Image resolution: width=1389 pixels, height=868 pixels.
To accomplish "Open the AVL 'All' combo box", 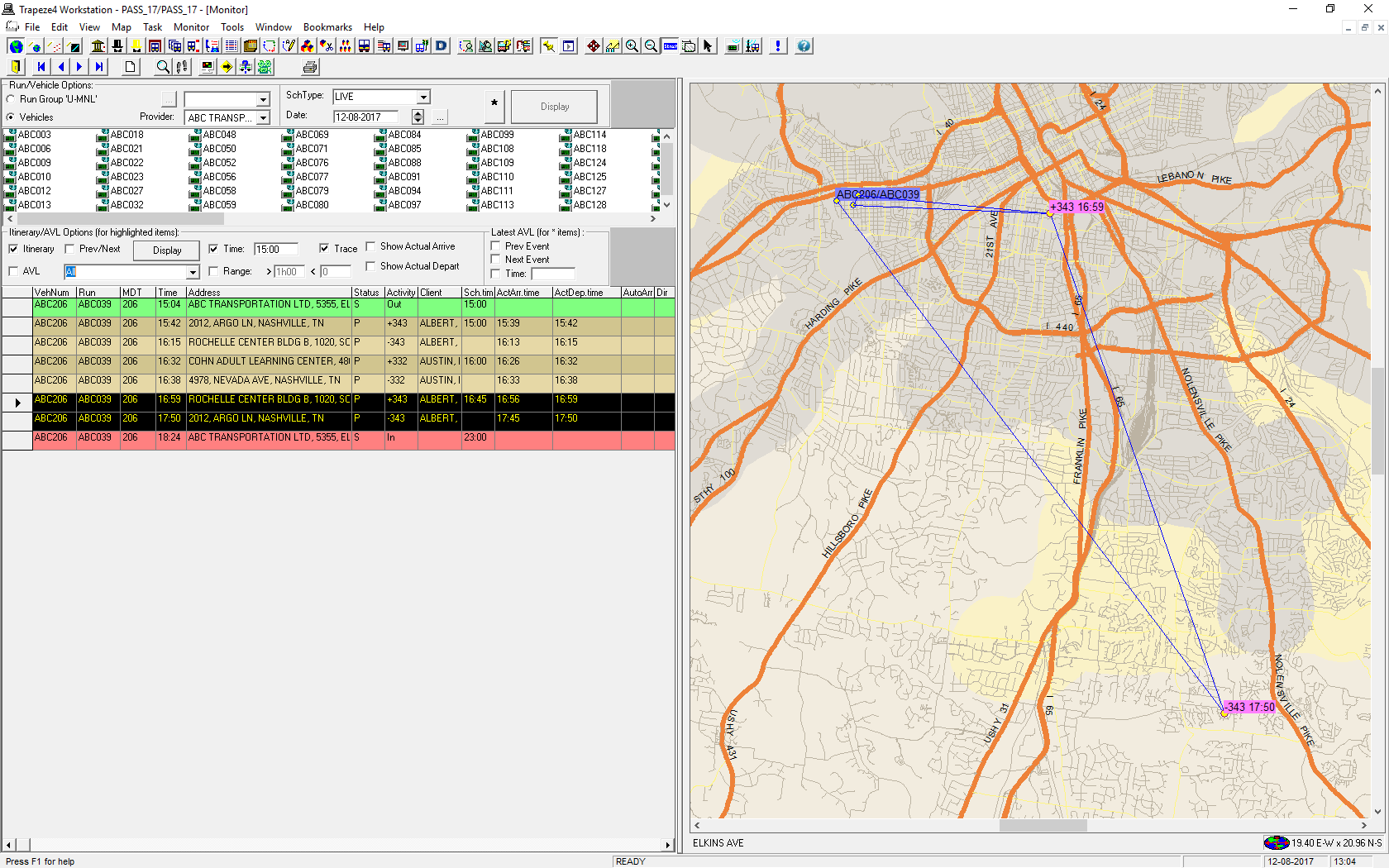I will [x=193, y=272].
